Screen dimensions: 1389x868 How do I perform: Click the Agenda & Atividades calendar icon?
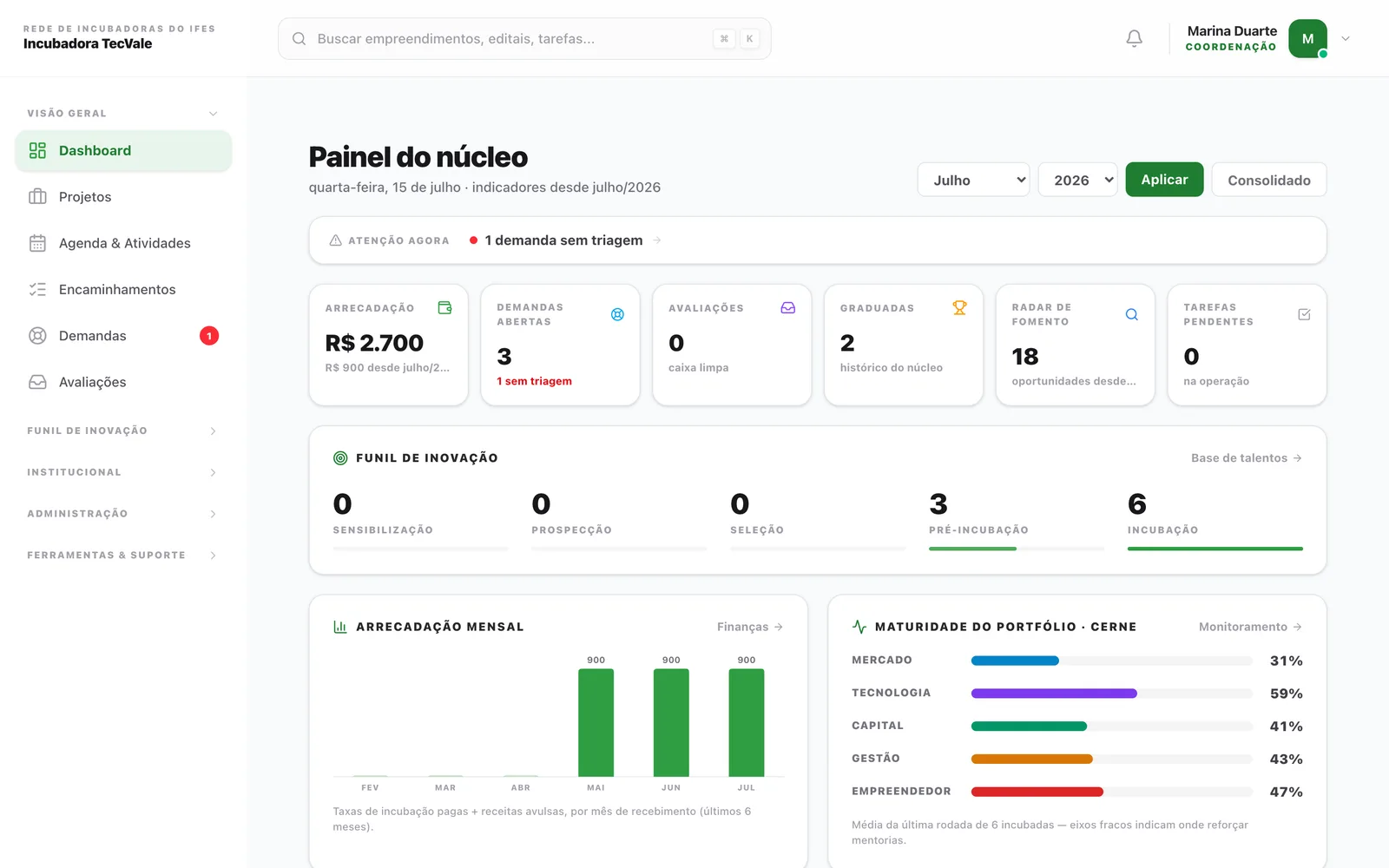pyautogui.click(x=37, y=243)
